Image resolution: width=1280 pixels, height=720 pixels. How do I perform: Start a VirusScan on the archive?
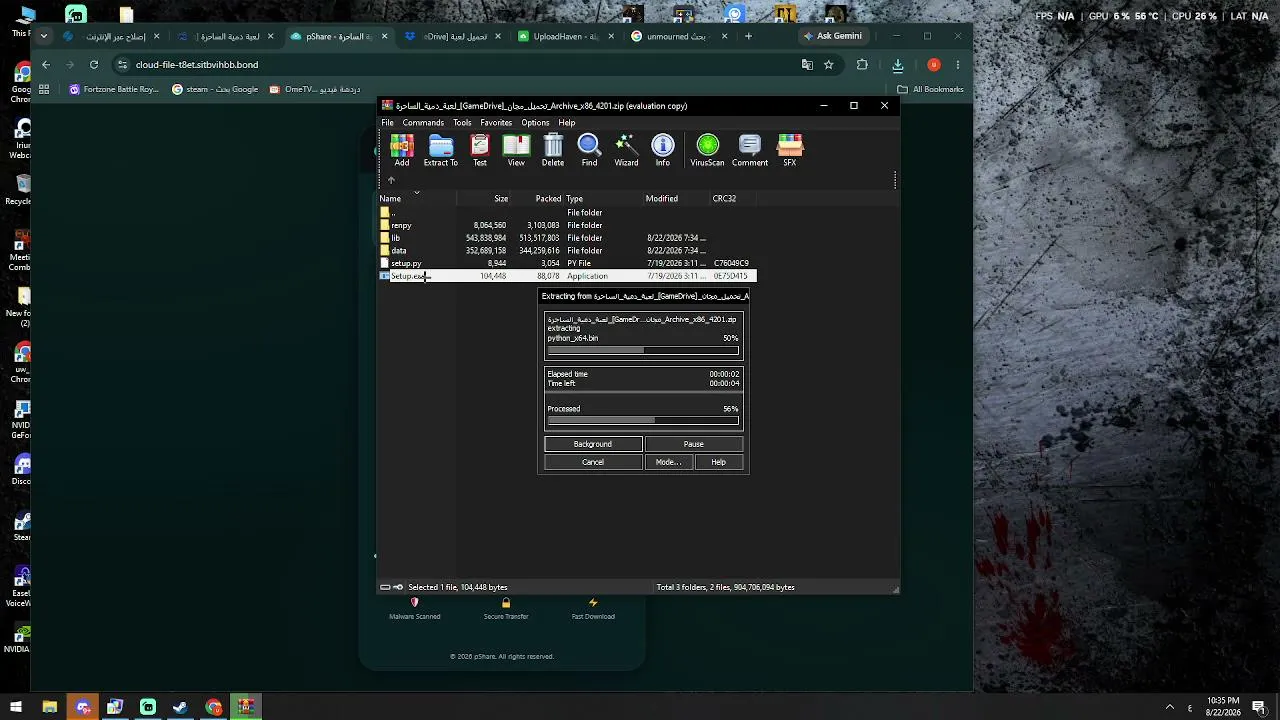[707, 151]
